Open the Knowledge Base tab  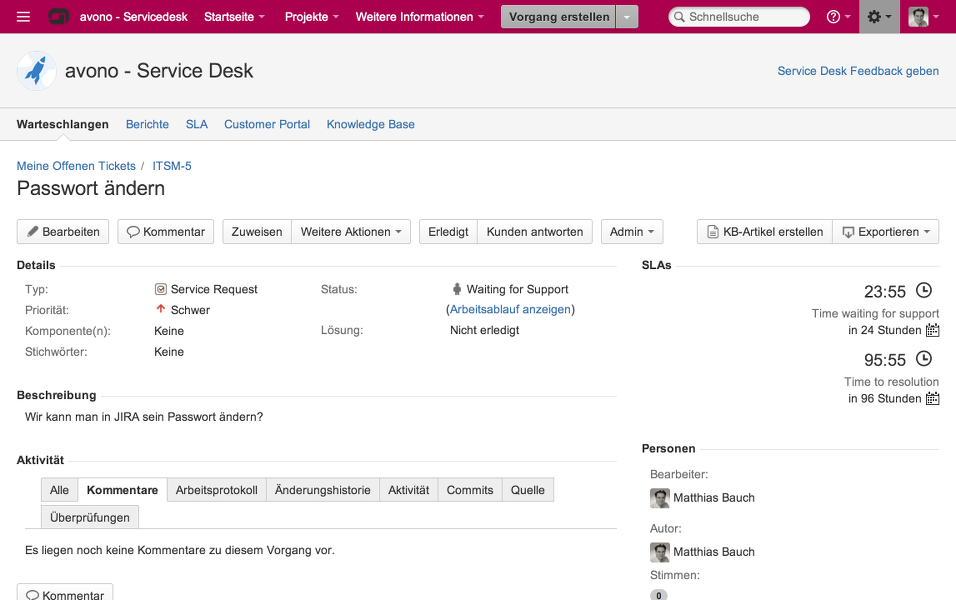[370, 124]
